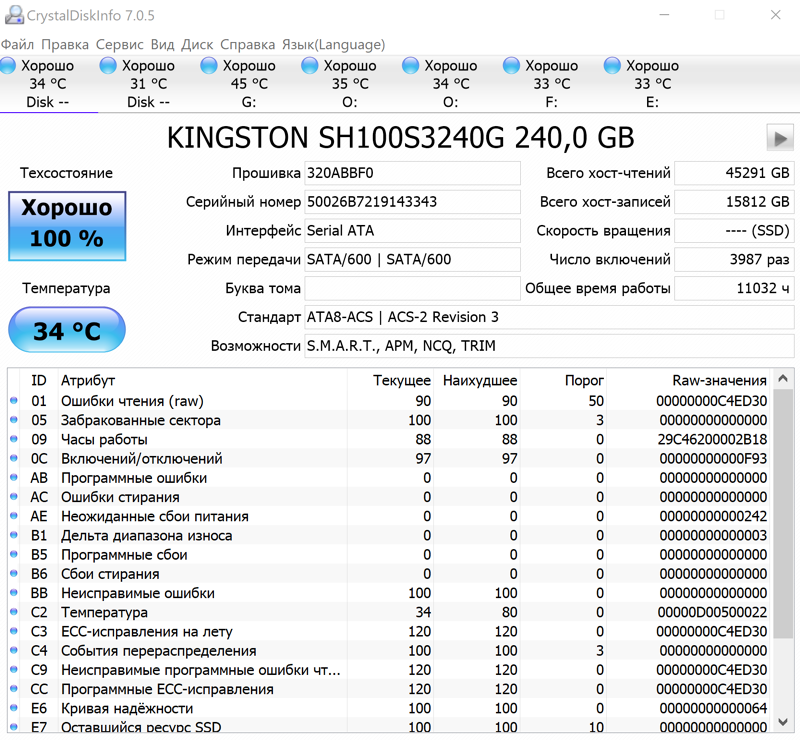This screenshot has width=800, height=740.
Task: Click the ---- (SSD) rotation speed value
Action: [x=734, y=231]
